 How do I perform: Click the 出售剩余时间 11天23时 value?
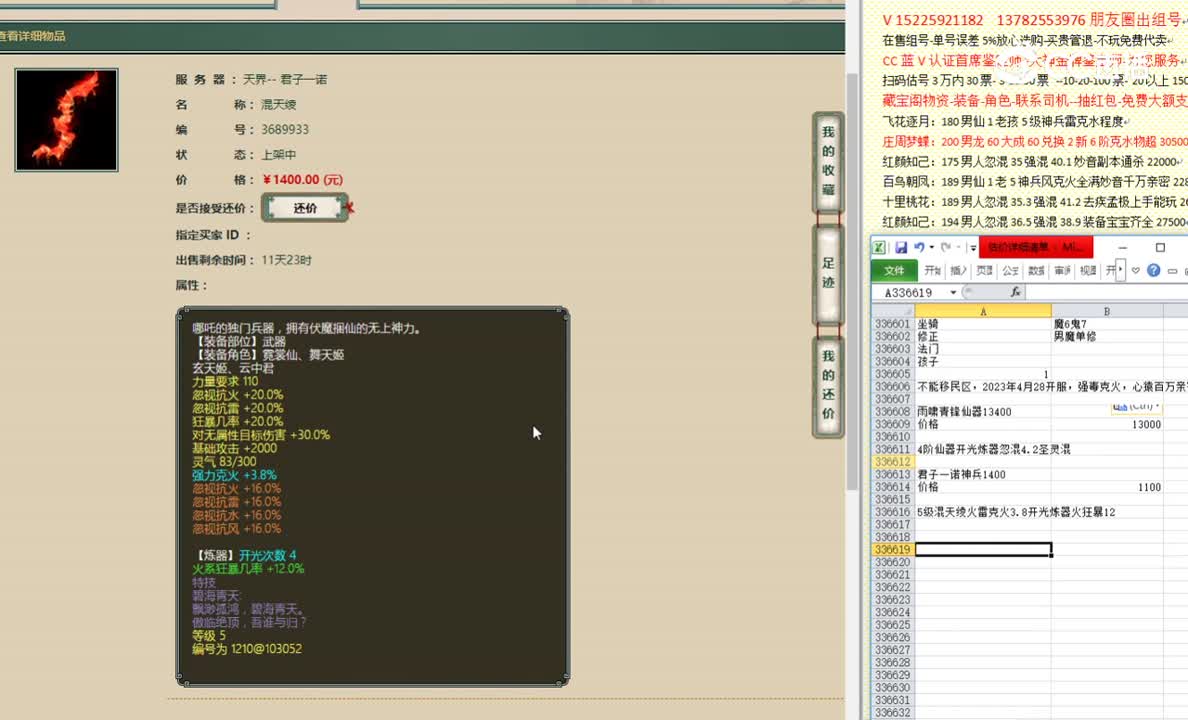[286, 260]
